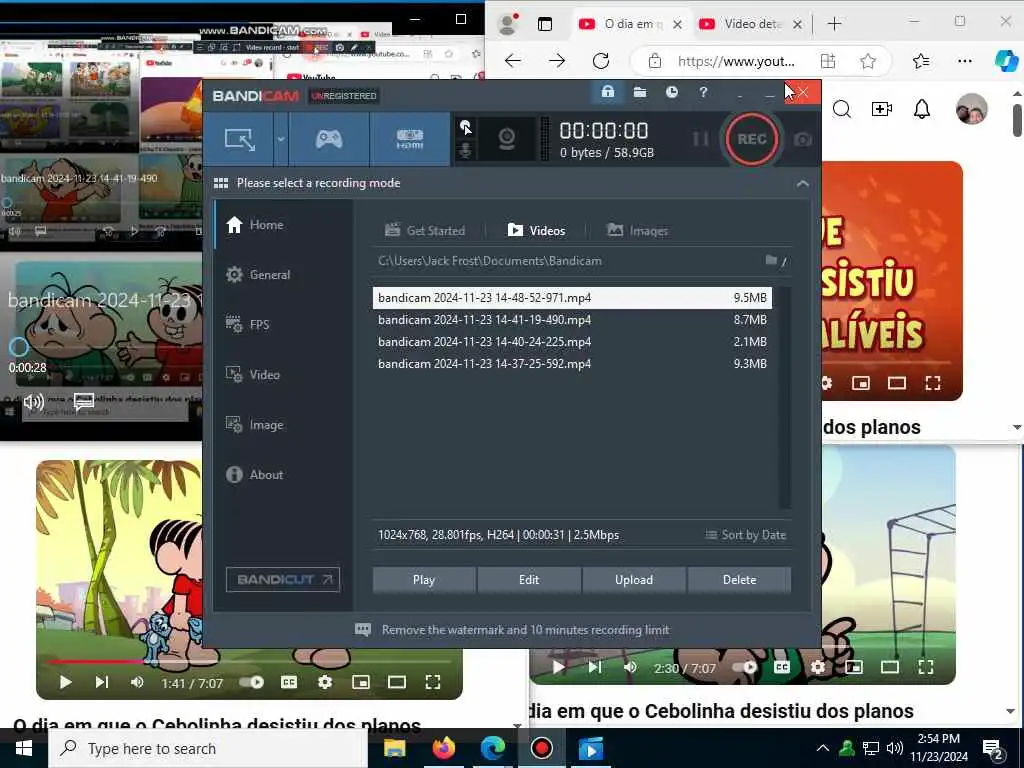Click the Delete button
The height and width of the screenshot is (768, 1024).
coord(739,580)
